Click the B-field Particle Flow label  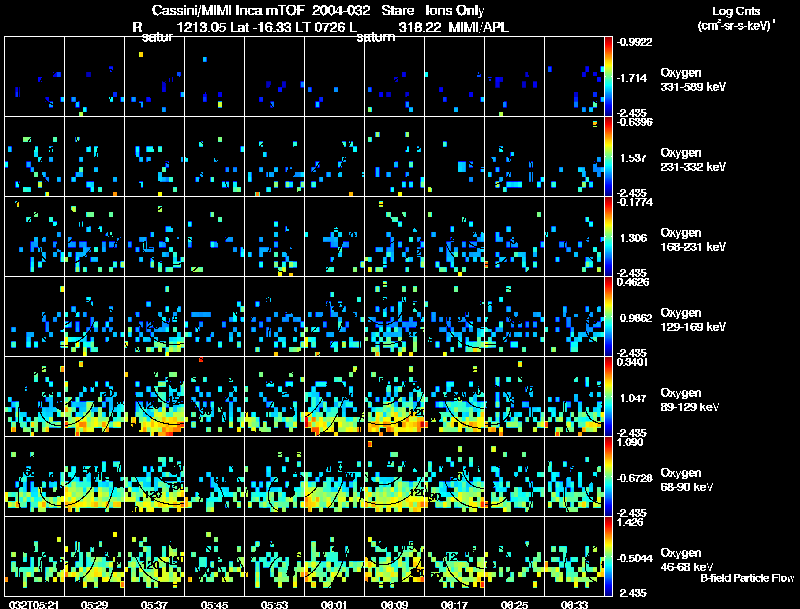coord(747,578)
